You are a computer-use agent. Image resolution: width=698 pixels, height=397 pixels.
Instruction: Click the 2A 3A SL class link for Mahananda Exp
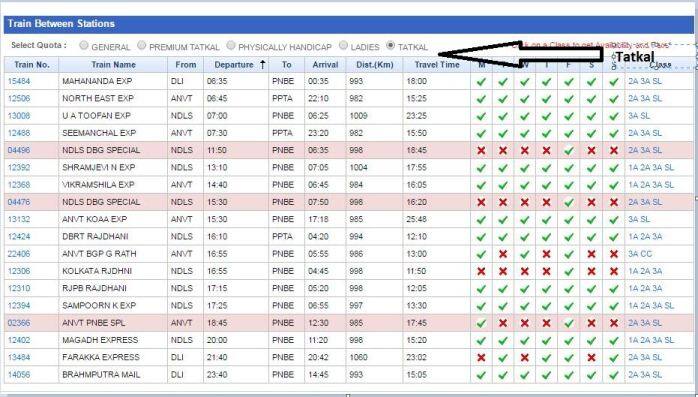click(645, 81)
